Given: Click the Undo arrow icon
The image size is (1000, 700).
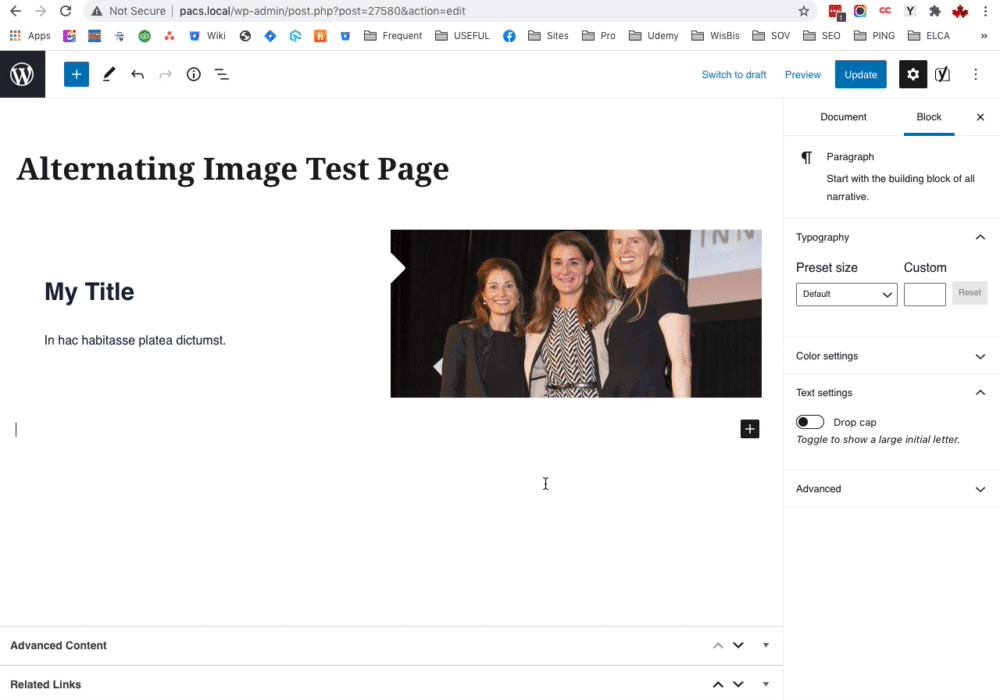Looking at the screenshot, I should tap(137, 75).
